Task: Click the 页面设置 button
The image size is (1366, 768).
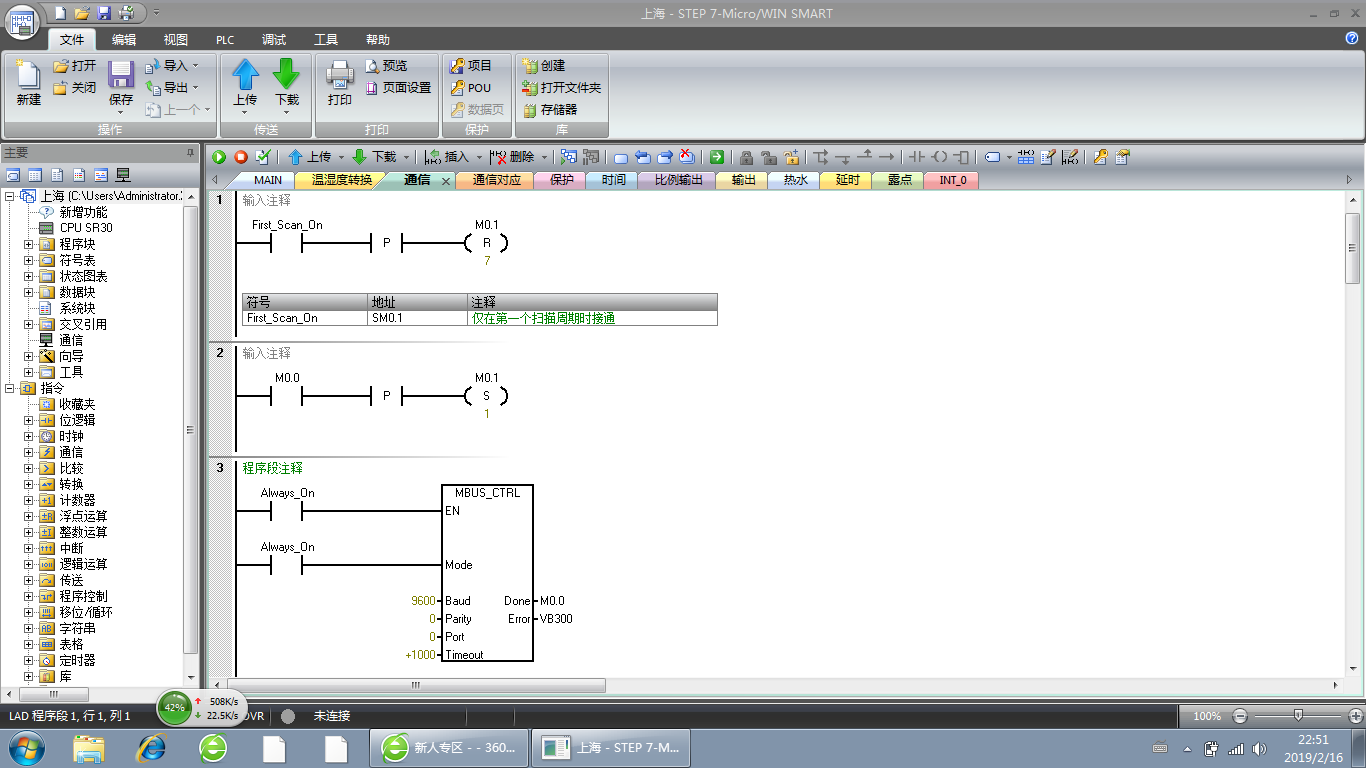Action: (398, 88)
